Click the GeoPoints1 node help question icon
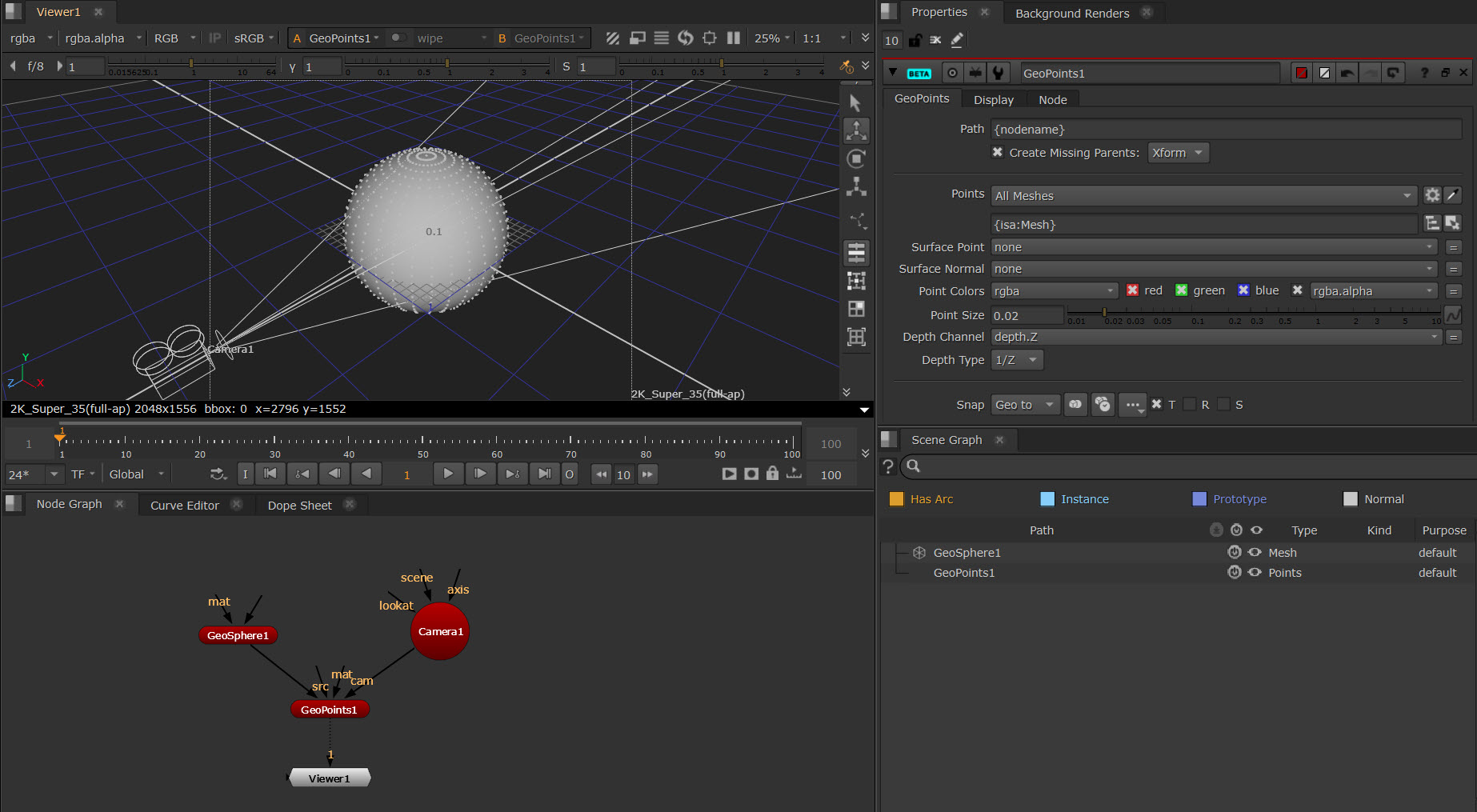The height and width of the screenshot is (812, 1477). coord(1424,73)
